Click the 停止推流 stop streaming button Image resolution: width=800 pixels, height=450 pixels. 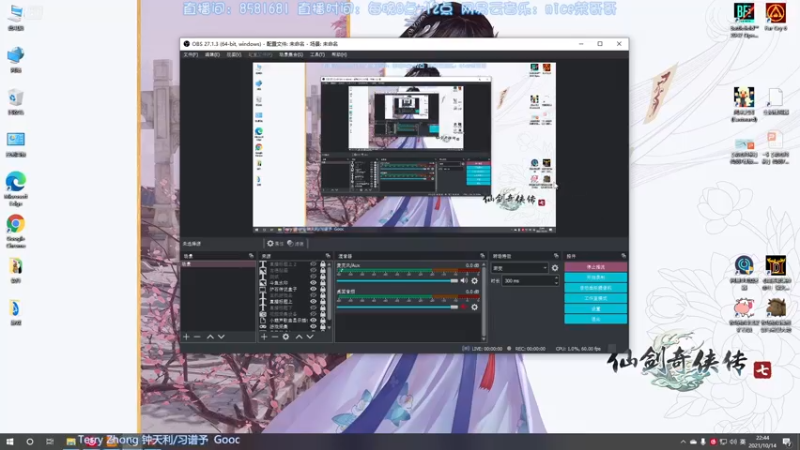(x=595, y=267)
